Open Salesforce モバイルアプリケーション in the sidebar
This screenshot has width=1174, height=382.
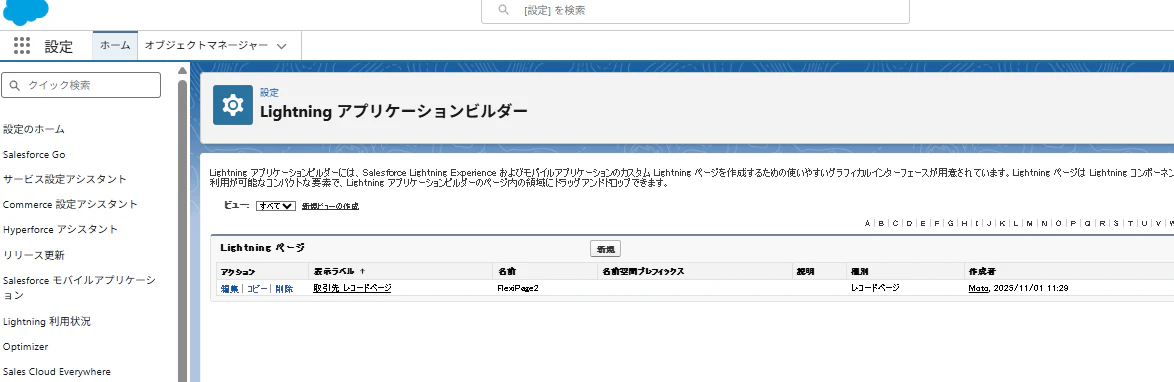(79, 287)
